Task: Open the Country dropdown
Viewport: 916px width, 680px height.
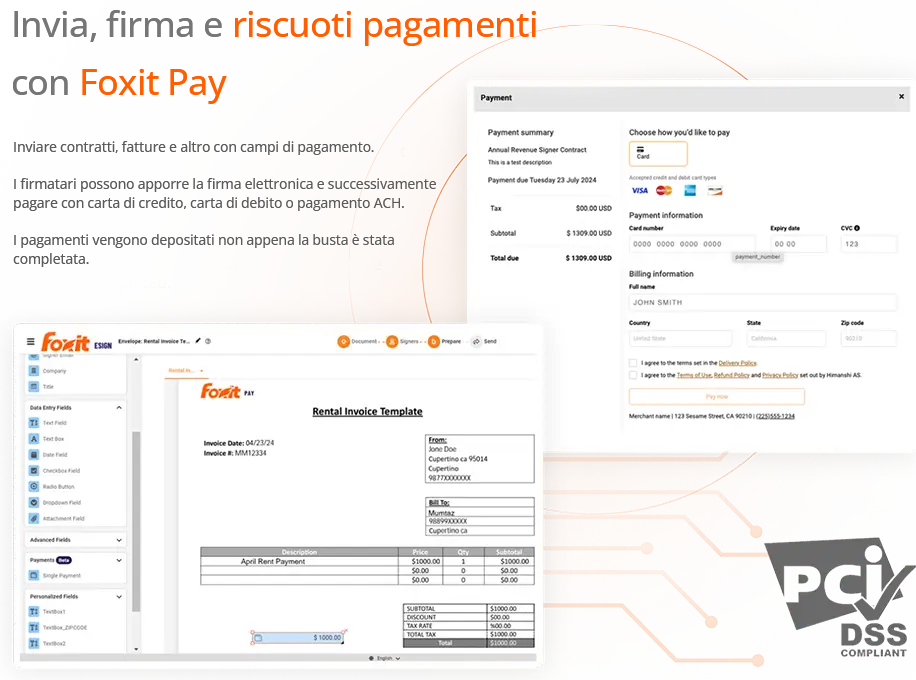Action: pyautogui.click(x=680, y=338)
